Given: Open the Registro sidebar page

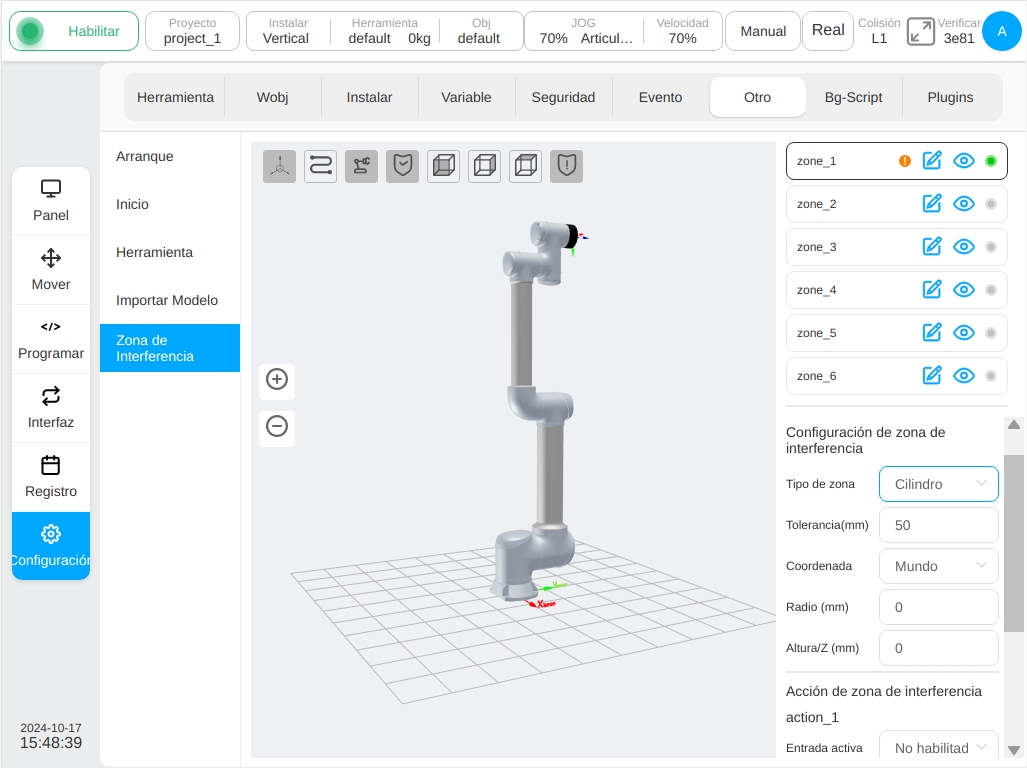Looking at the screenshot, I should click(51, 477).
